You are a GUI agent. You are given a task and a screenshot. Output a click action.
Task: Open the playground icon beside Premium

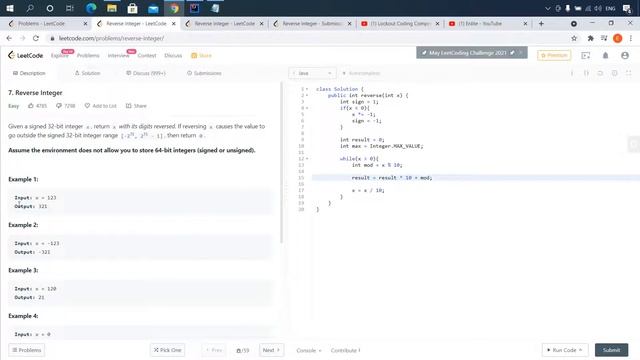pos(586,55)
